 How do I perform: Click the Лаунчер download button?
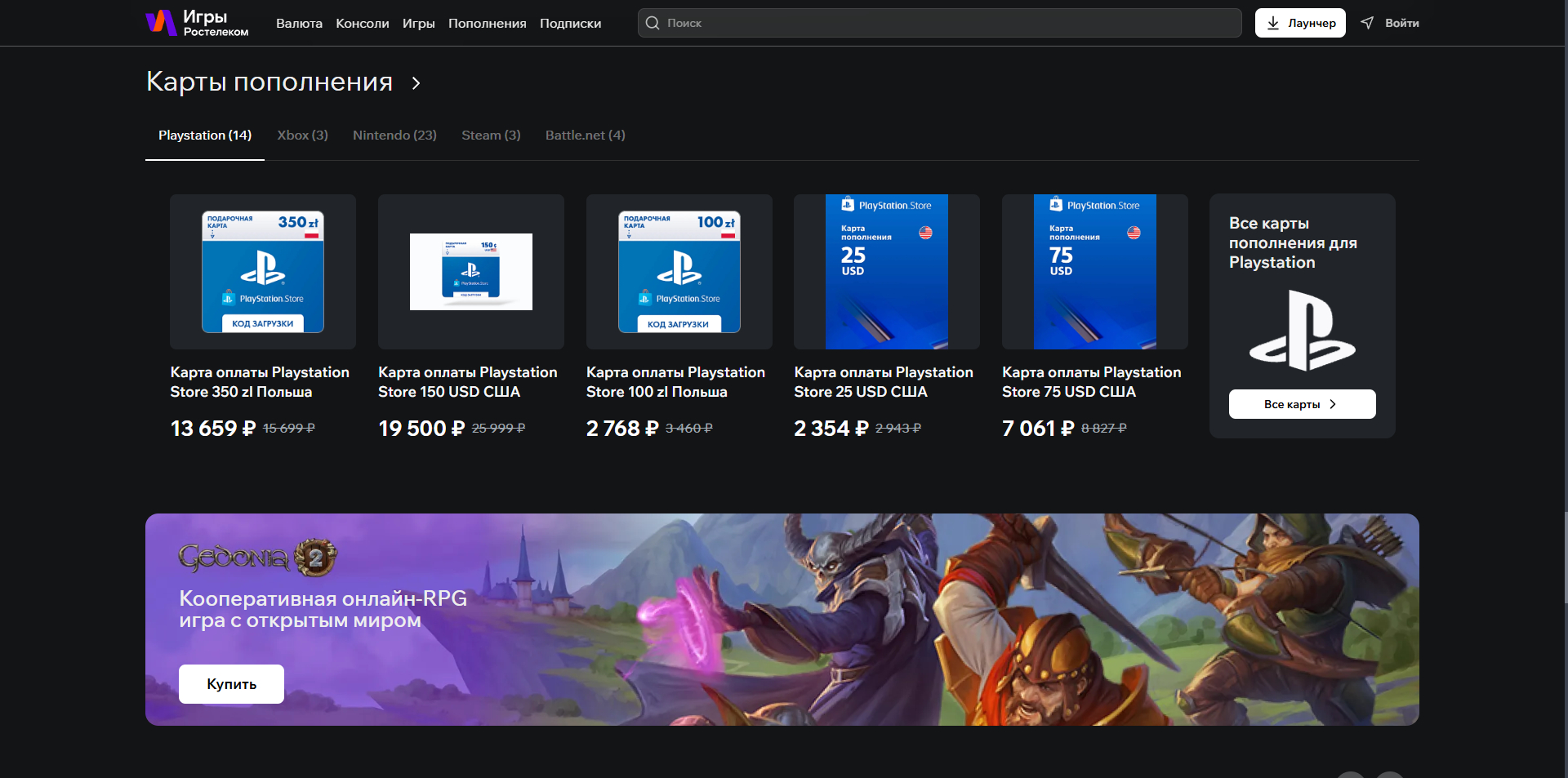pyautogui.click(x=1299, y=23)
